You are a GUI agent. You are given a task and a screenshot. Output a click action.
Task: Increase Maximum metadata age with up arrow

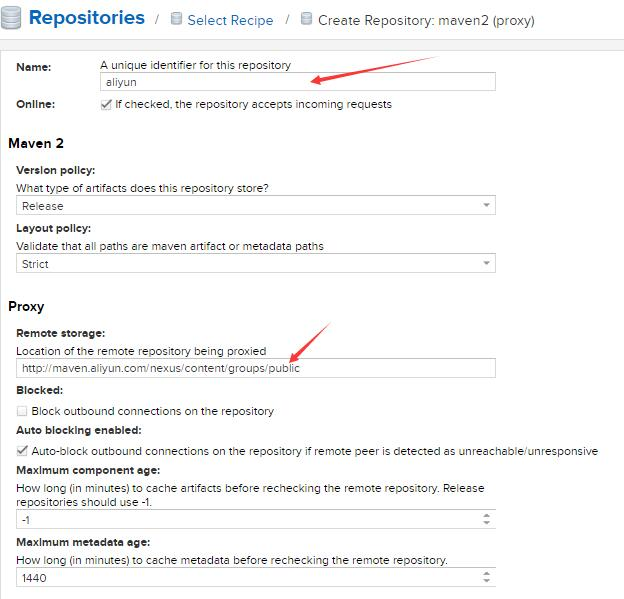(486, 574)
